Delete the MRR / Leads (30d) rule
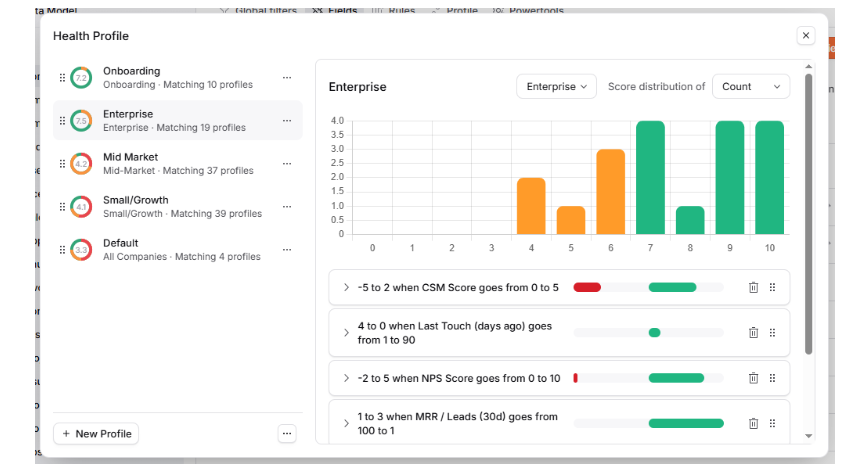Screen dimensions: 862x471 click(754, 423)
